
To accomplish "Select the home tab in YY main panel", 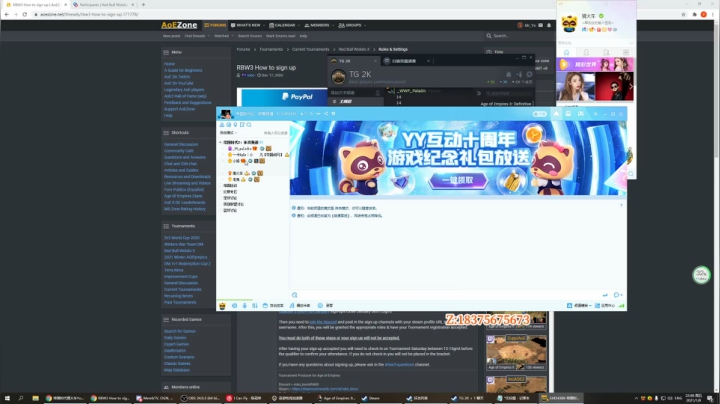I will [567, 52].
